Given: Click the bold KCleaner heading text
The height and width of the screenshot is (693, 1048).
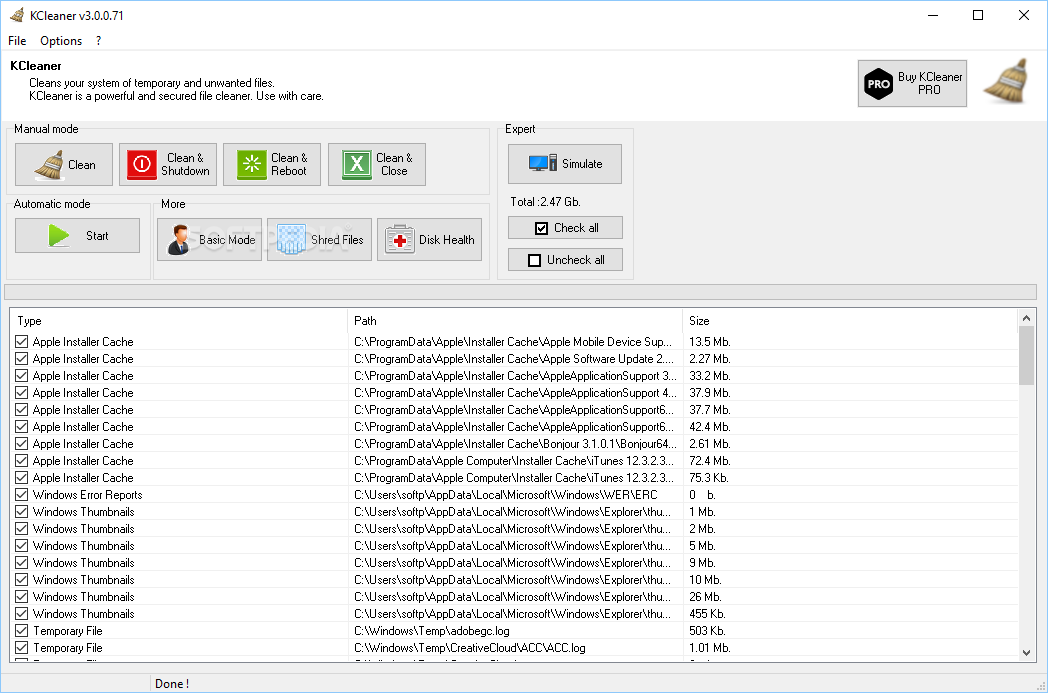Looking at the screenshot, I should point(35,65).
